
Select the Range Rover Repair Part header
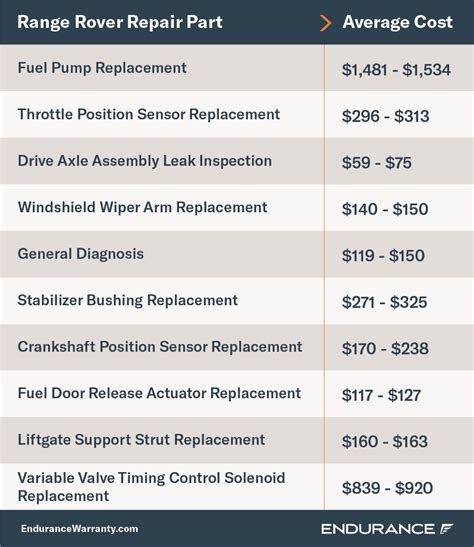point(120,22)
